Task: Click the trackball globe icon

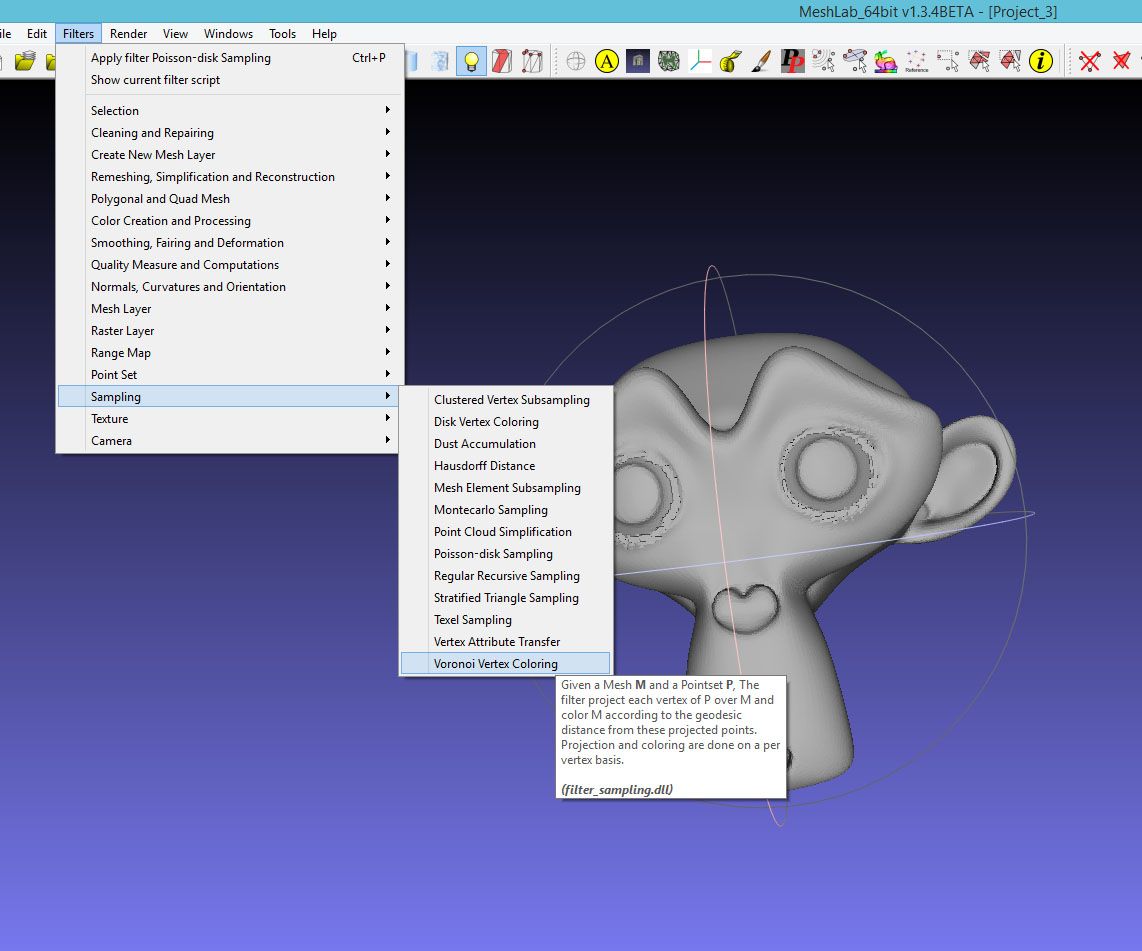Action: (x=575, y=60)
